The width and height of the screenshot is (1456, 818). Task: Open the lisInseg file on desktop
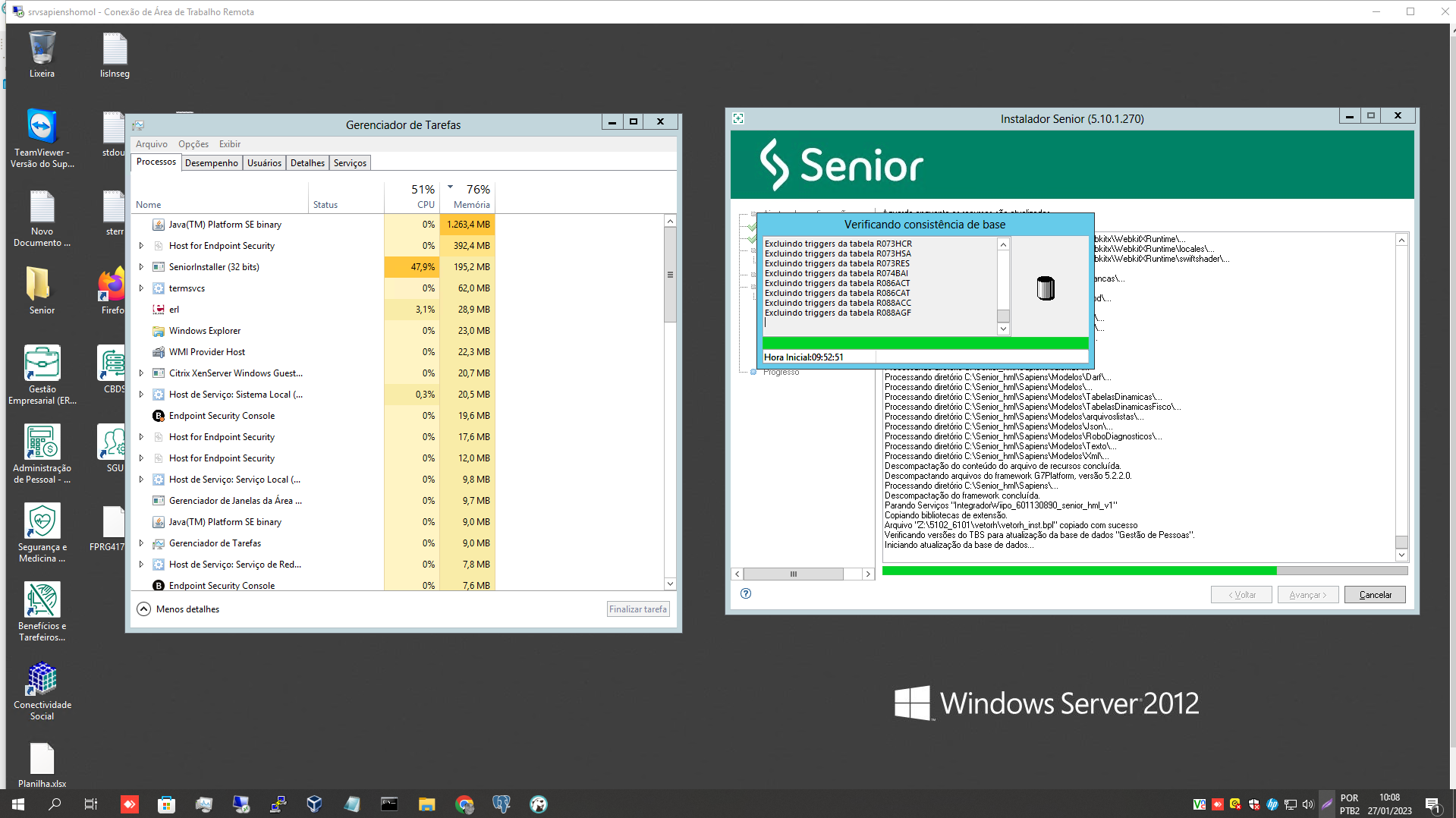pyautogui.click(x=115, y=55)
